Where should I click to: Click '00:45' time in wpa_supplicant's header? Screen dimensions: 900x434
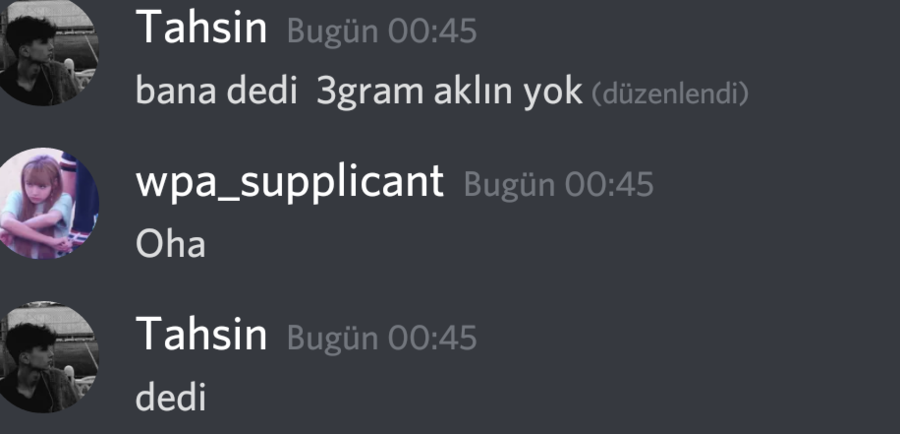click(610, 185)
